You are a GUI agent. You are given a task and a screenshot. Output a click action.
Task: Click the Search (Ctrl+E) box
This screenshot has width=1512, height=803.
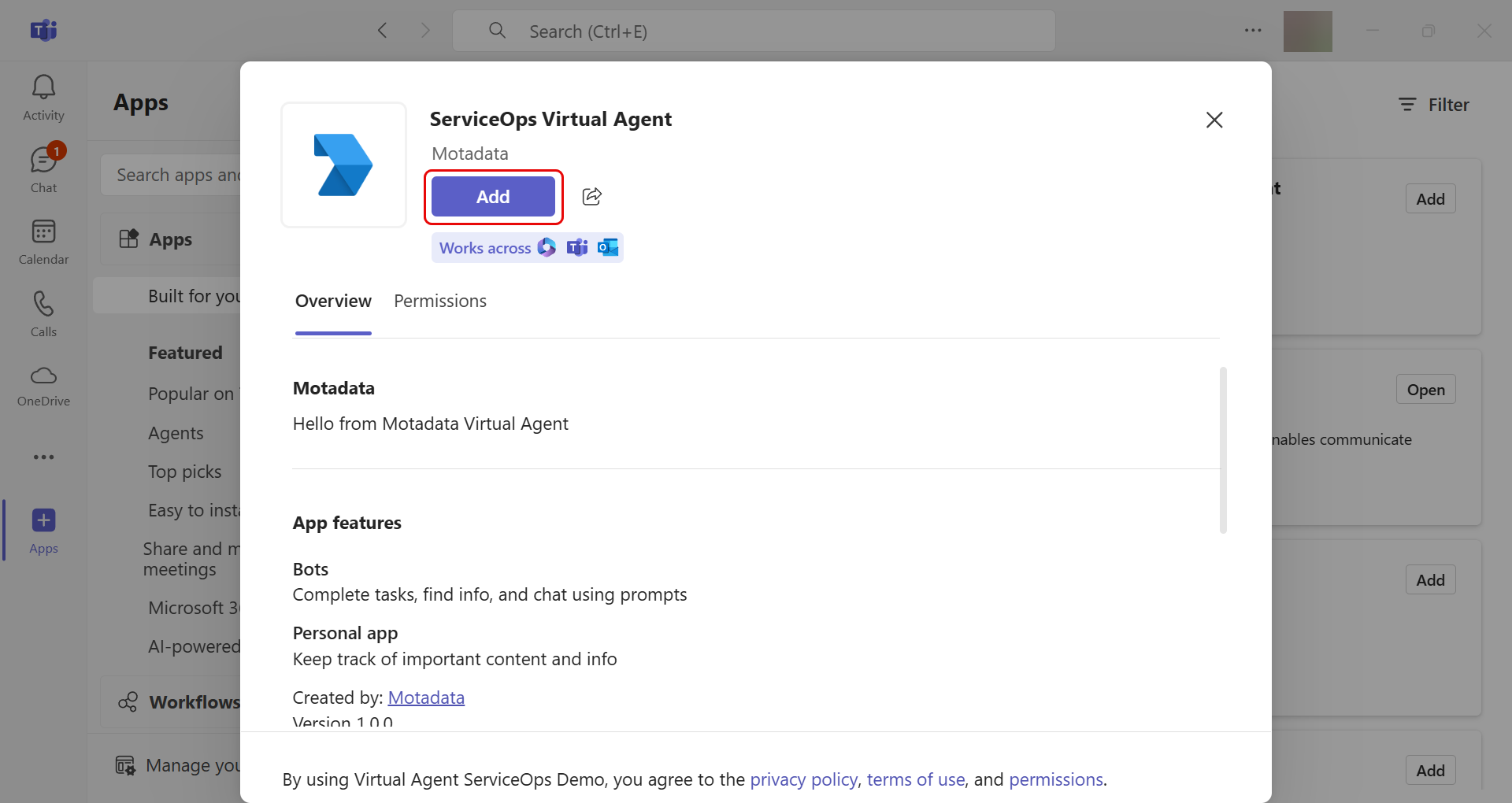pyautogui.click(x=754, y=31)
